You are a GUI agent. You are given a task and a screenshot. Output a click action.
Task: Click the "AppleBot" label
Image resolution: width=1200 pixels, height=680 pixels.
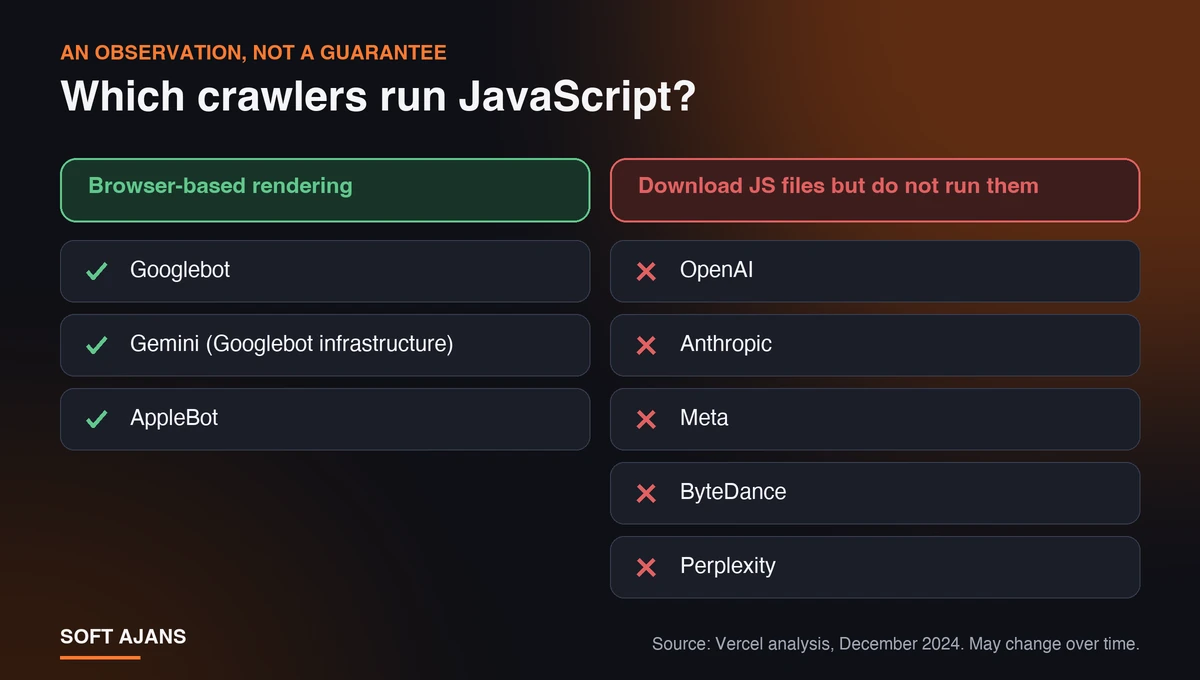(x=174, y=418)
